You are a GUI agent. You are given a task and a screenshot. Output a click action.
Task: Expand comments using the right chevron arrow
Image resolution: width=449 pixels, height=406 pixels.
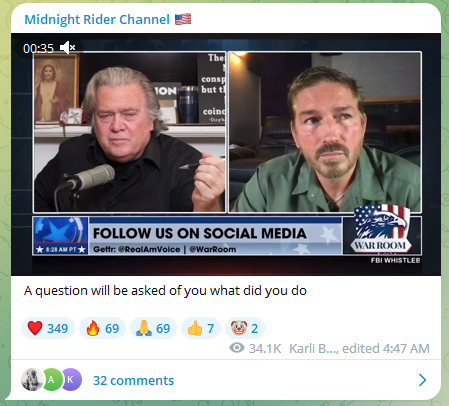(422, 380)
